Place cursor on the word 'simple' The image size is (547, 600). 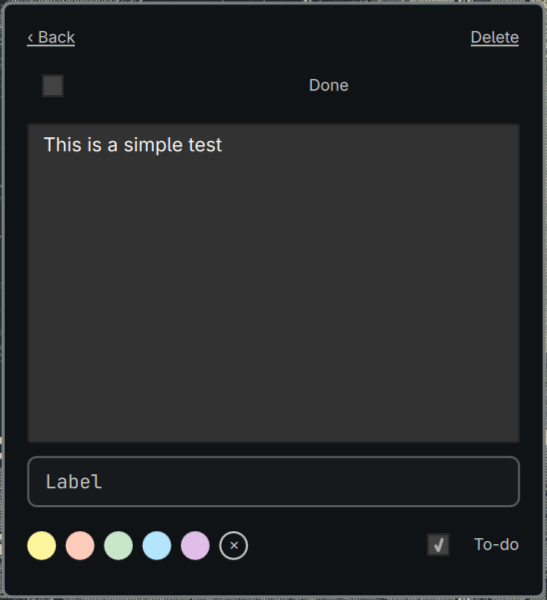153,145
